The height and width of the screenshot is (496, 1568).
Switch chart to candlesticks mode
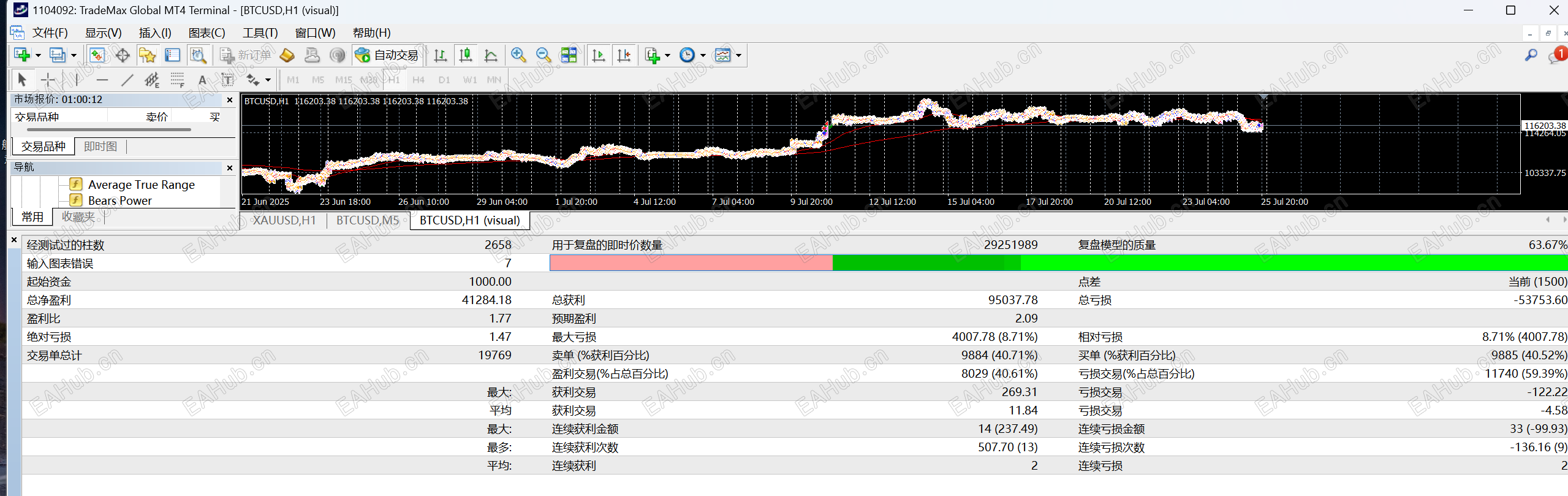(x=466, y=55)
